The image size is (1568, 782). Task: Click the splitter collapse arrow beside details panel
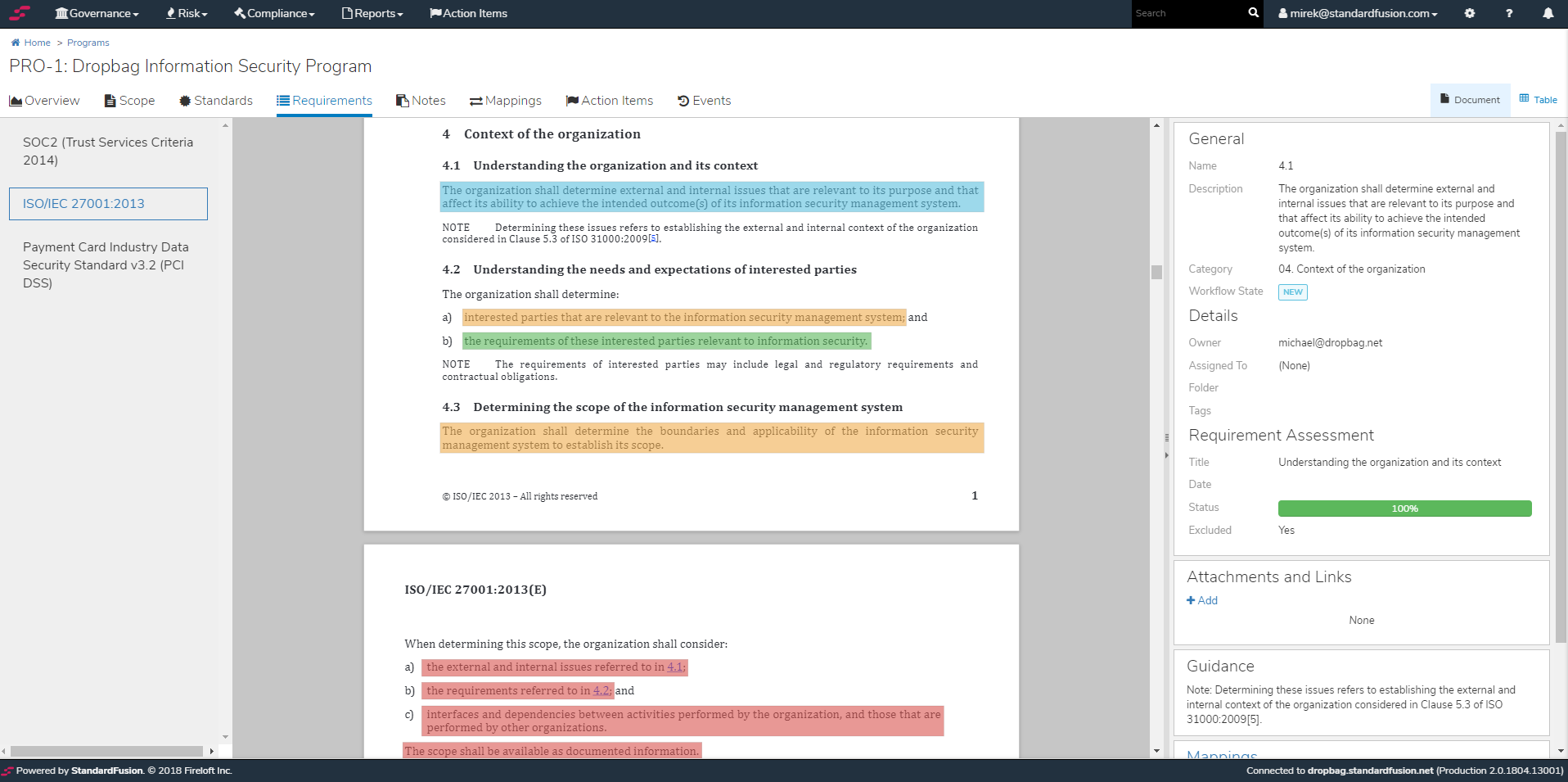pos(1167,454)
